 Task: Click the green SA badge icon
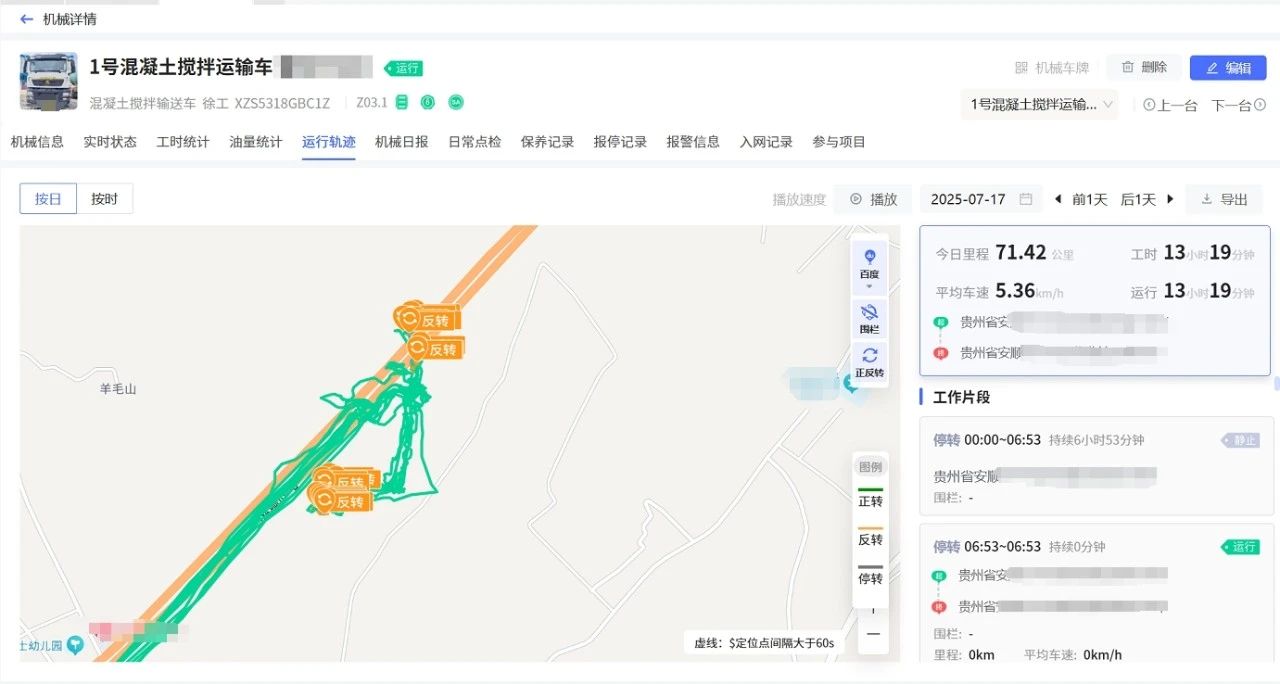[x=455, y=102]
